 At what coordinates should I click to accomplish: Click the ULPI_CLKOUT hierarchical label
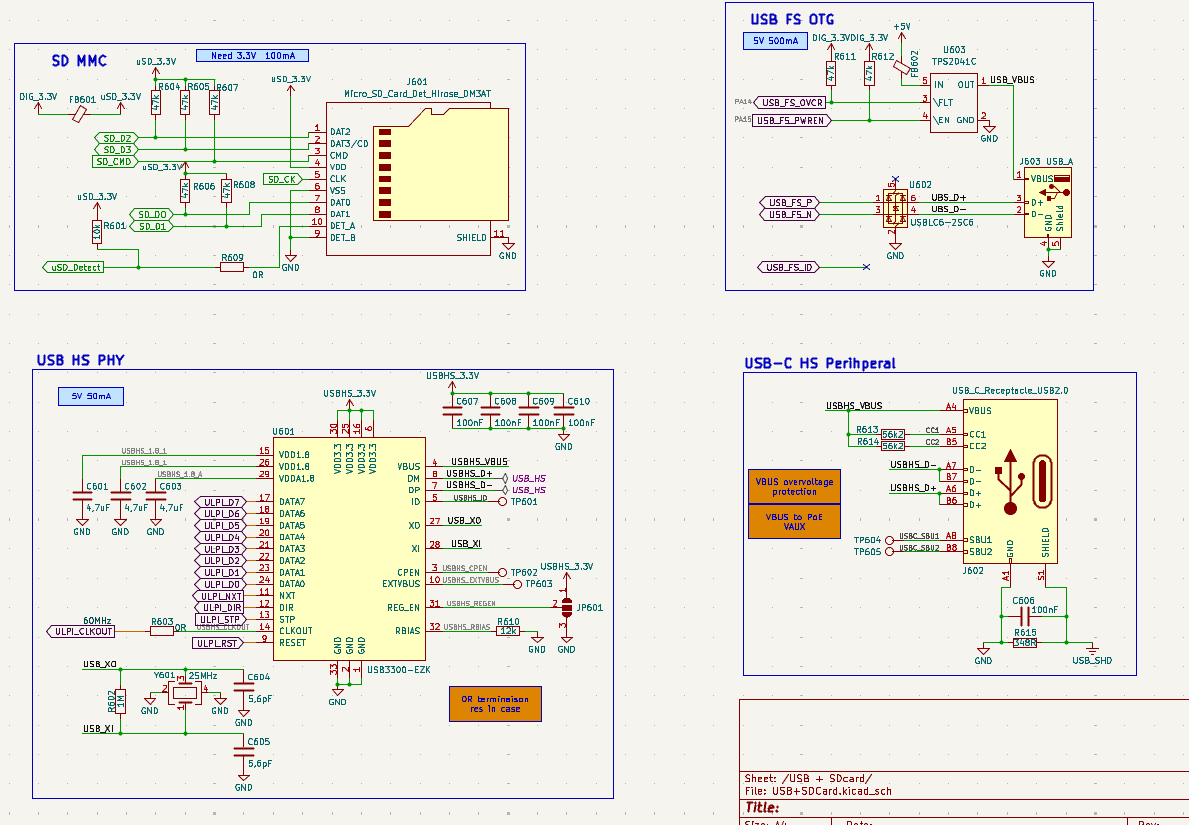click(82, 631)
